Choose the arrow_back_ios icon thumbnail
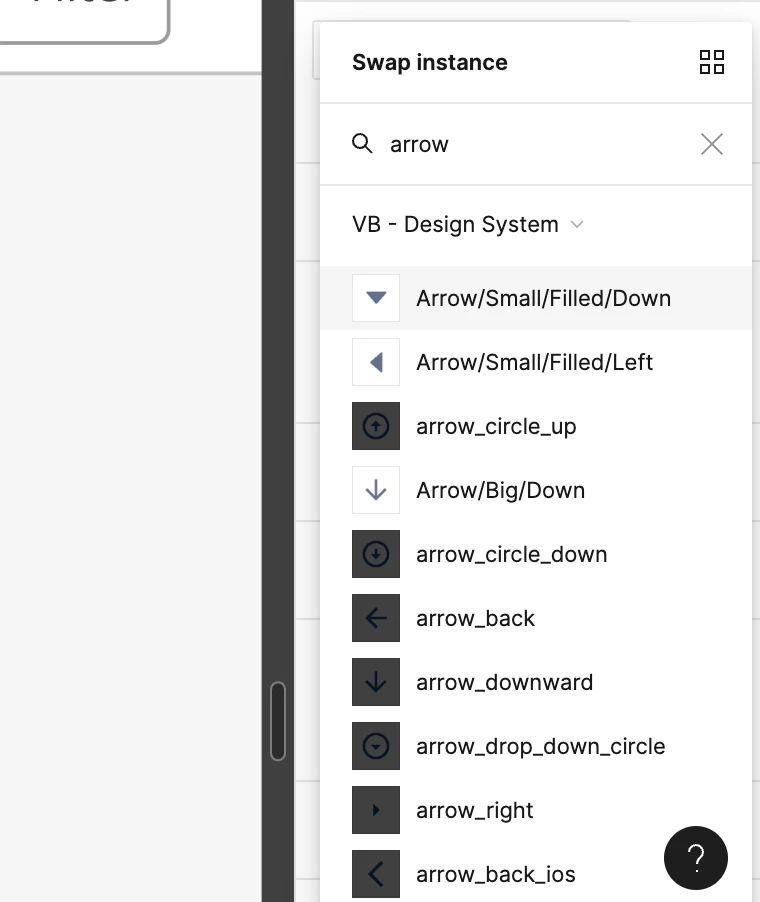The image size is (760, 902). coord(376,874)
